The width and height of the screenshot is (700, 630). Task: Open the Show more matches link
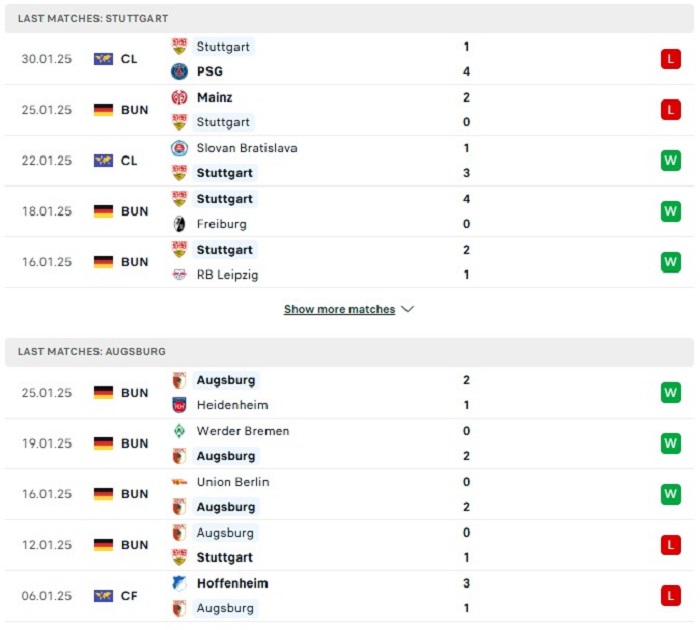[339, 309]
